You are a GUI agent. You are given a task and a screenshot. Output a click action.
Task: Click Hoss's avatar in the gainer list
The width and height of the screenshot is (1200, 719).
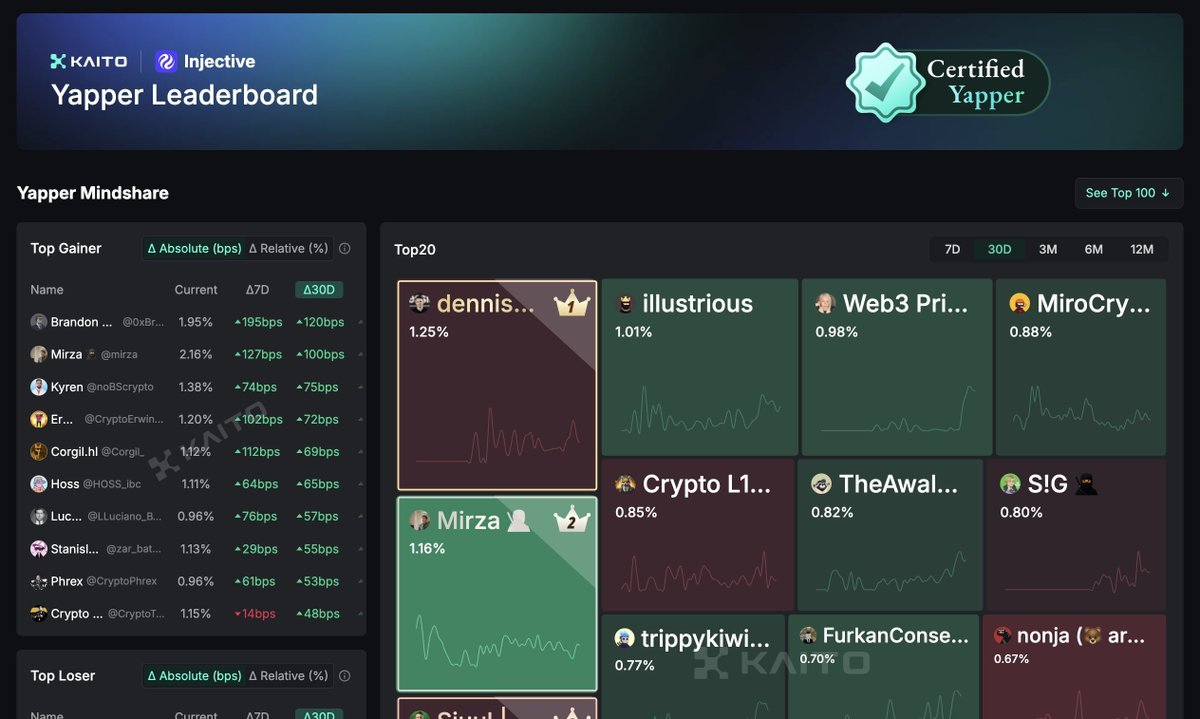point(39,484)
